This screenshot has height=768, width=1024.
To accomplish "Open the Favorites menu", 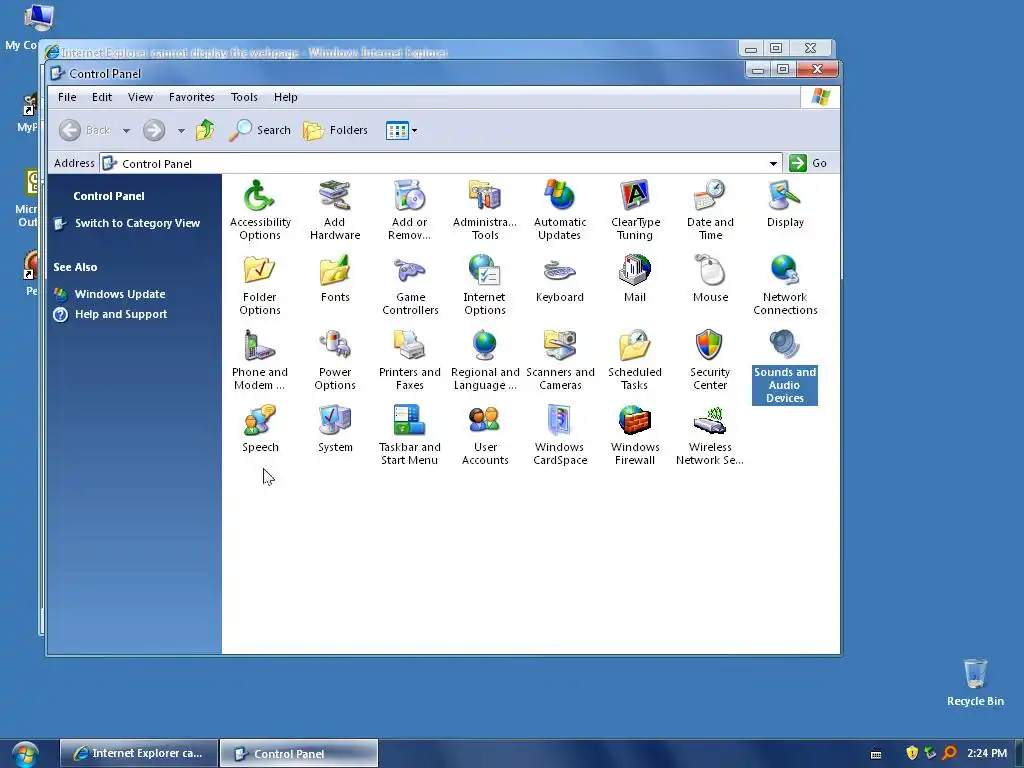I will 191,97.
